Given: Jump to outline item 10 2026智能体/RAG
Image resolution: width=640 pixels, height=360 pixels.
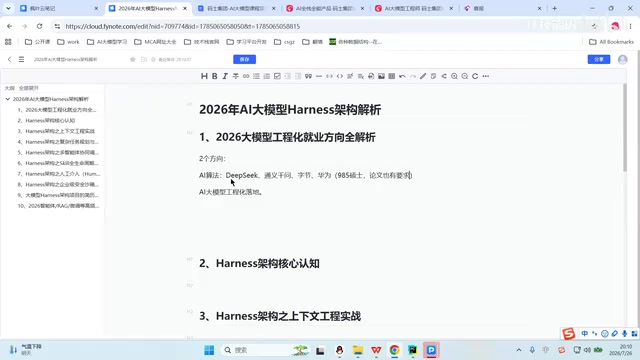Looking at the screenshot, I should click(58, 206).
